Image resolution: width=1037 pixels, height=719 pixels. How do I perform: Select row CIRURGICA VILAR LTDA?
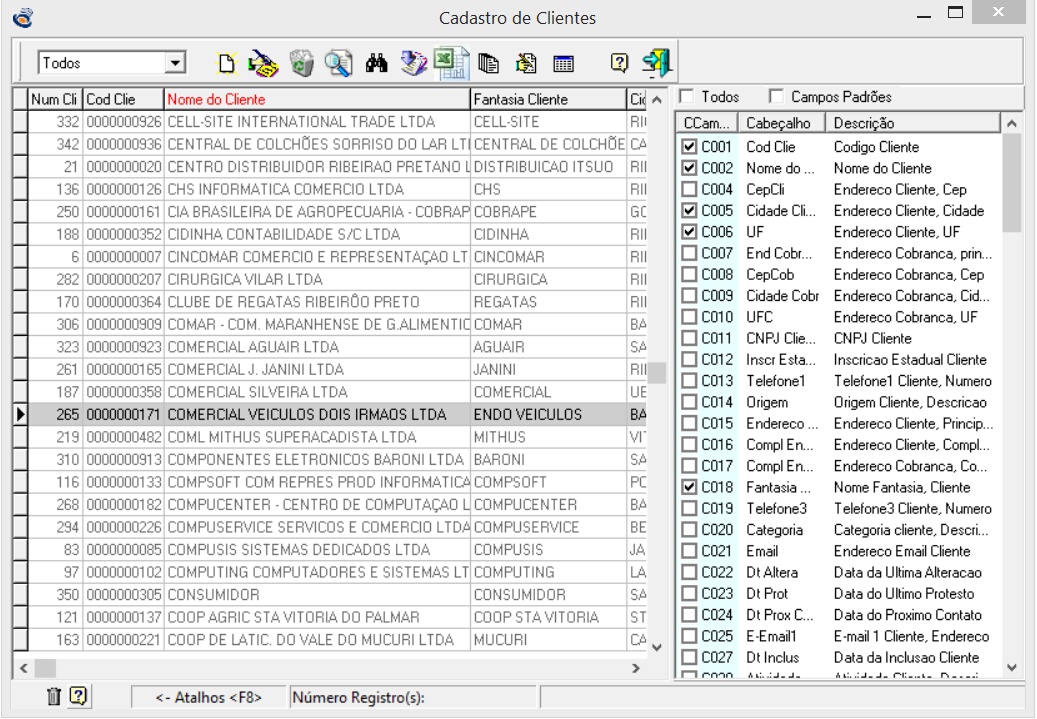(x=329, y=279)
